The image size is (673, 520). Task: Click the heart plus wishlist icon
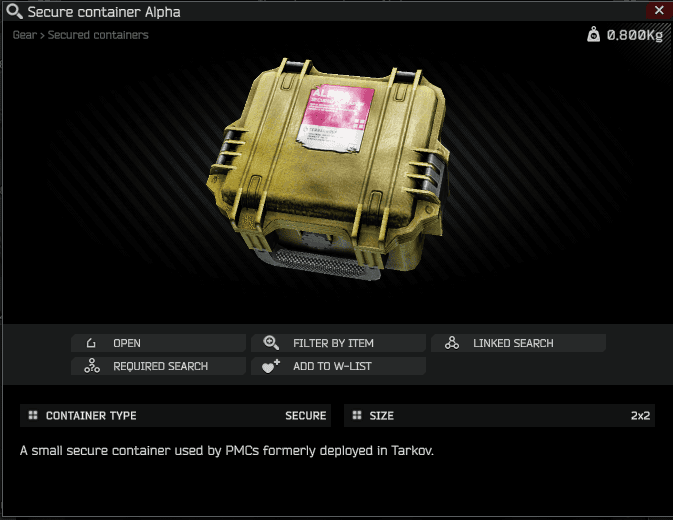tap(271, 366)
